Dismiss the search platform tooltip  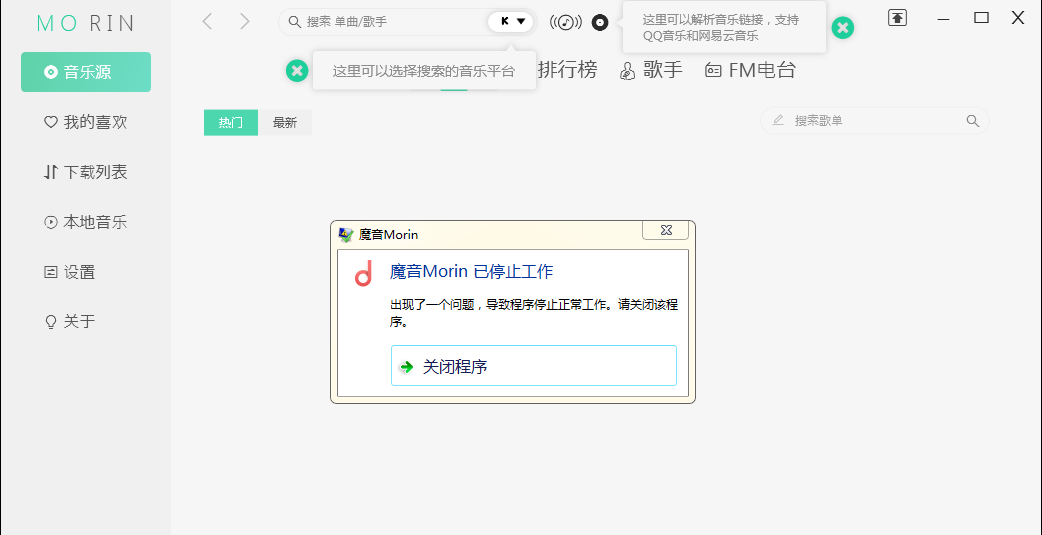(297, 70)
